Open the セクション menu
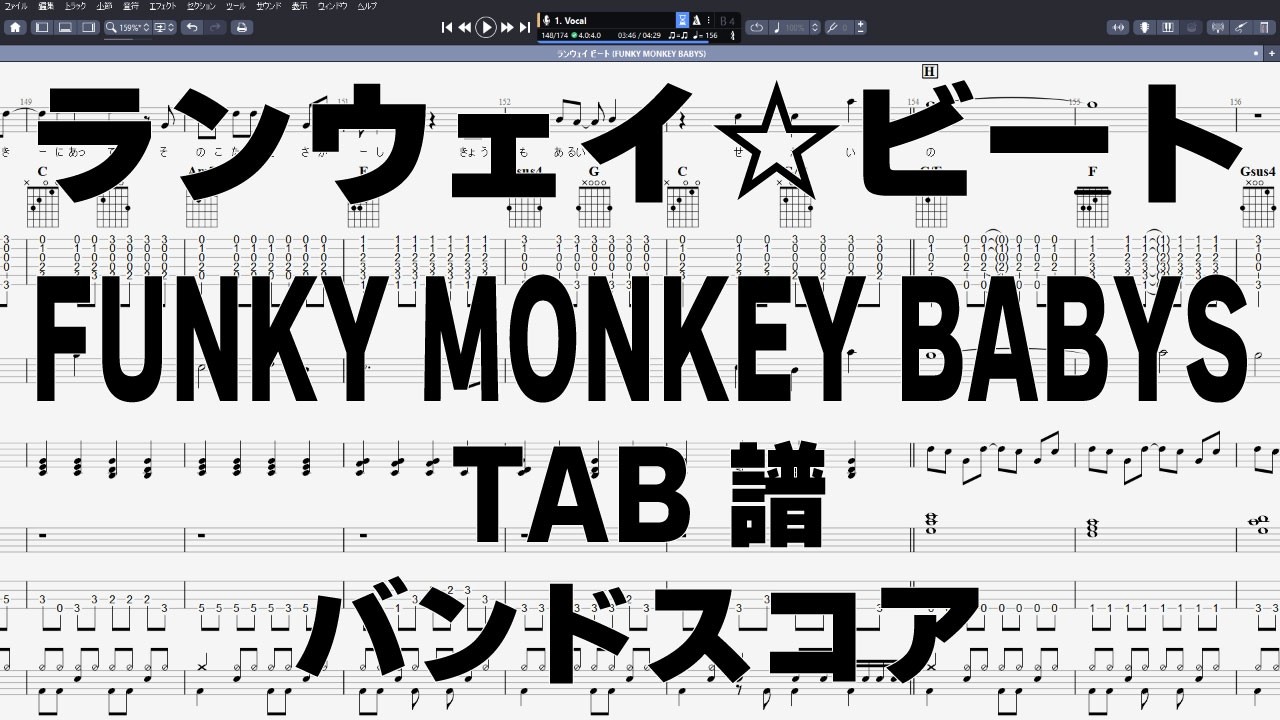 coord(202,6)
